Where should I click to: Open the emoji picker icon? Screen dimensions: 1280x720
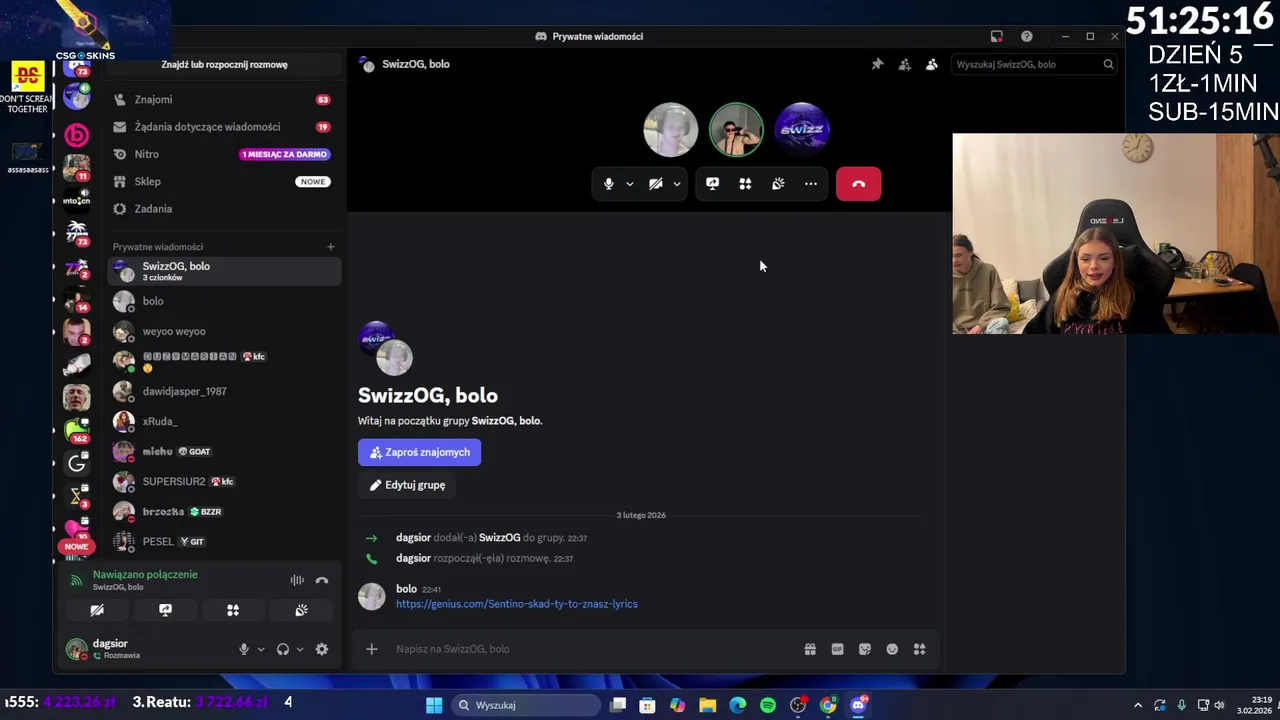(892, 649)
